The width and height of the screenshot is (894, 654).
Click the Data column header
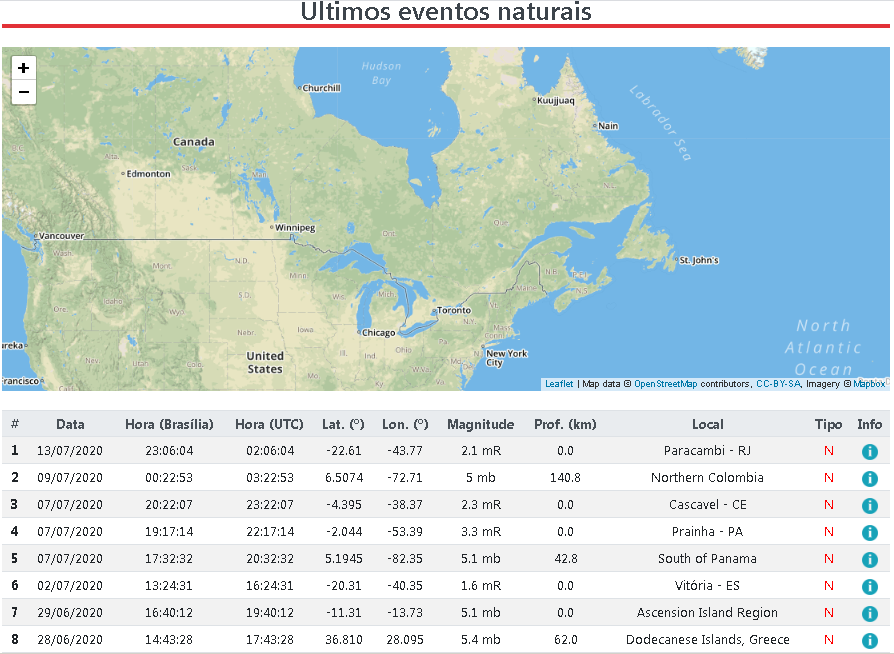[x=70, y=424]
